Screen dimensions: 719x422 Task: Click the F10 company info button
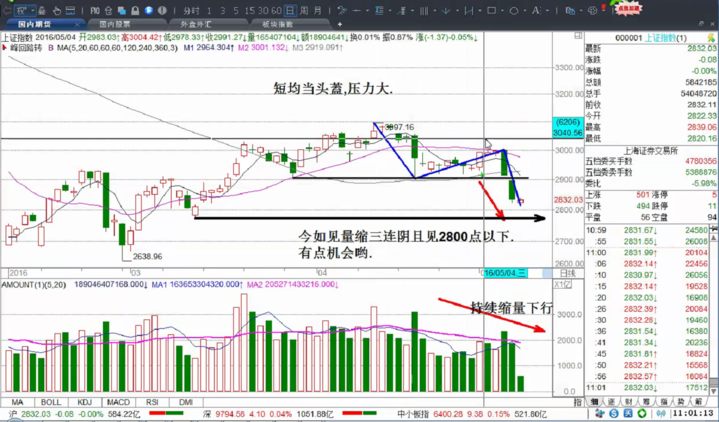tap(95, 11)
